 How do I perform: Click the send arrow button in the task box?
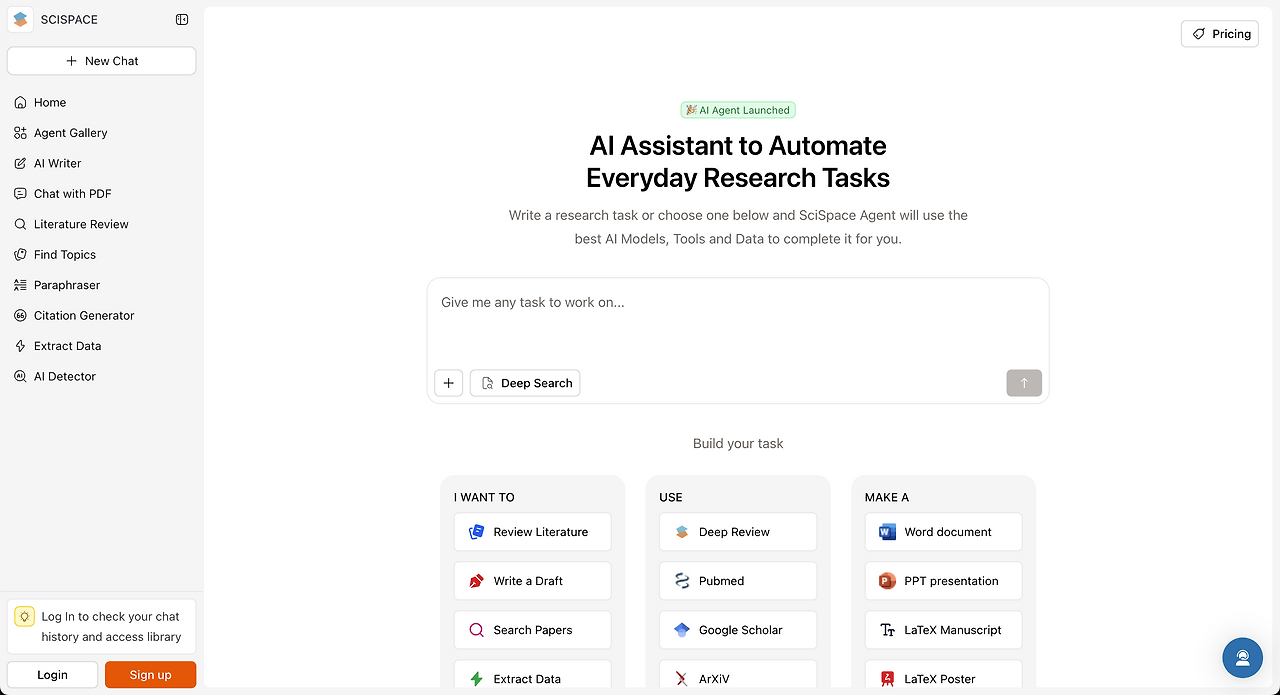1024,383
